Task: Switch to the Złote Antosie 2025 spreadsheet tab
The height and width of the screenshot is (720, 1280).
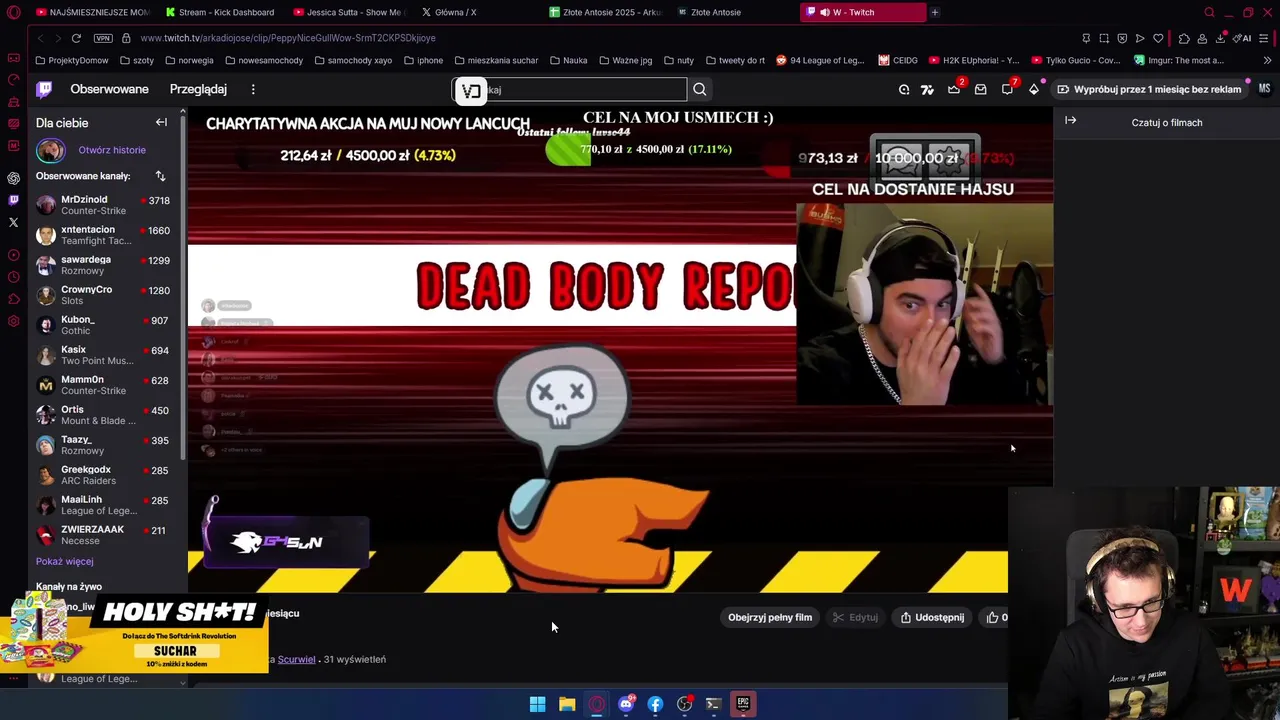Action: point(605,12)
